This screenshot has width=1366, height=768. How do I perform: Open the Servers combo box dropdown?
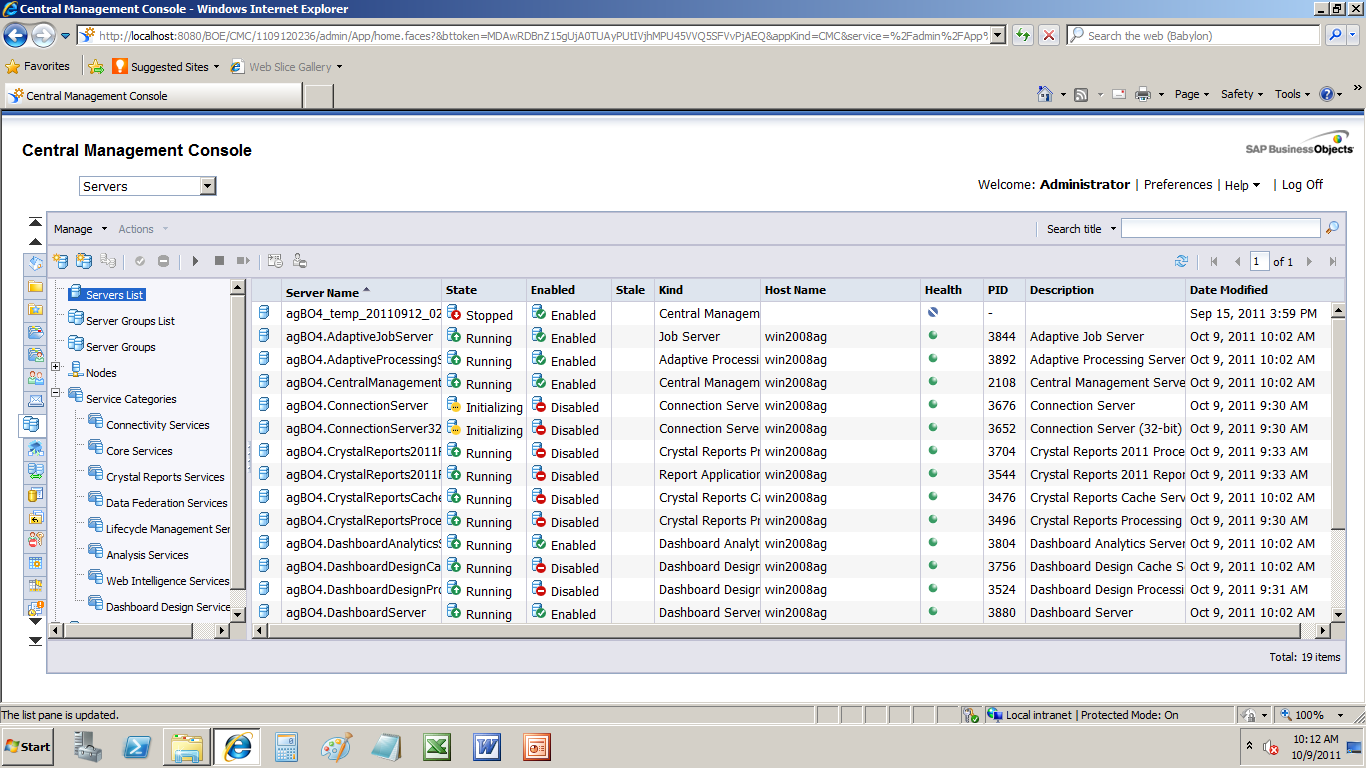pos(207,186)
